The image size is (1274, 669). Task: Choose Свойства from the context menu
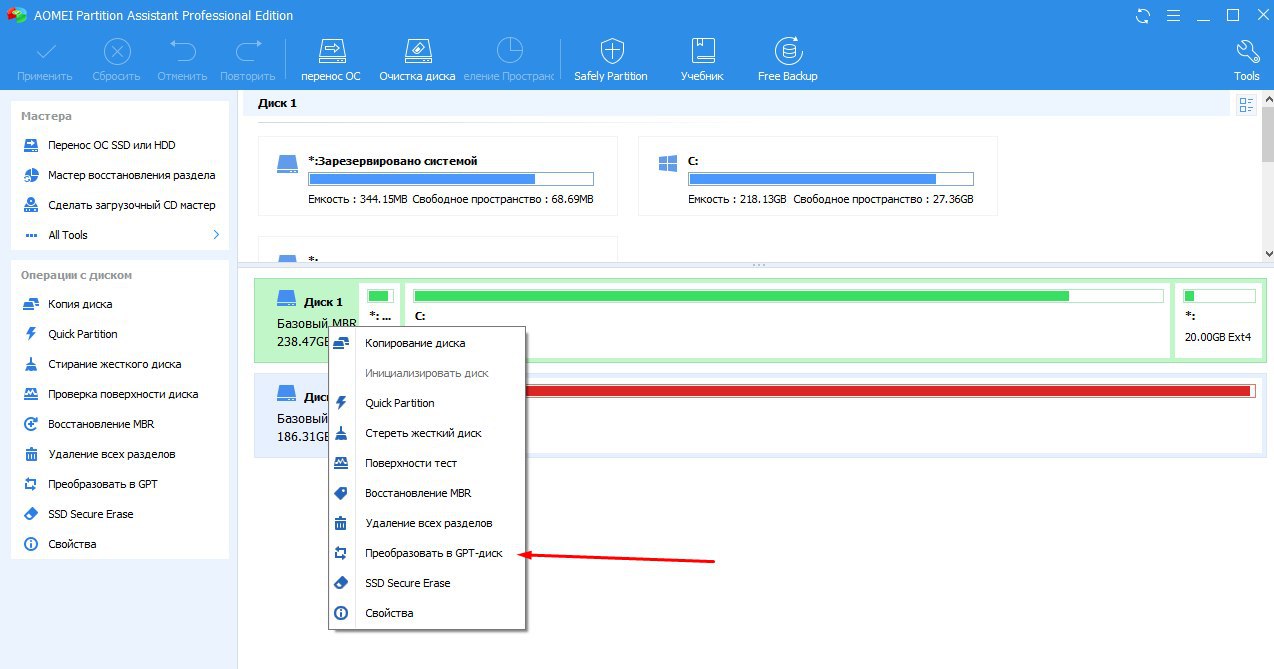pyautogui.click(x=427, y=613)
